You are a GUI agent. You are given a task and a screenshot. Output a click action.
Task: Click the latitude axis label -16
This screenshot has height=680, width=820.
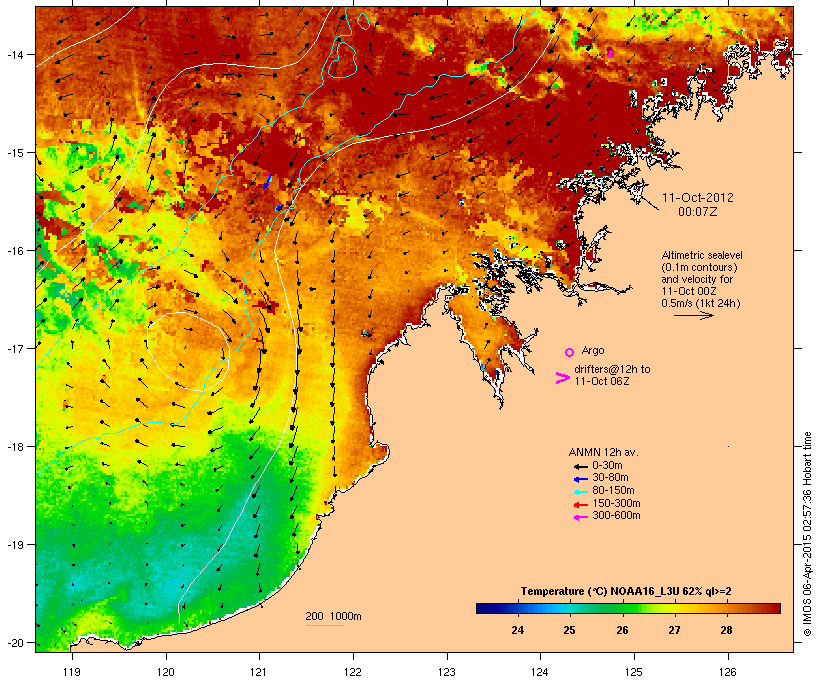14,251
